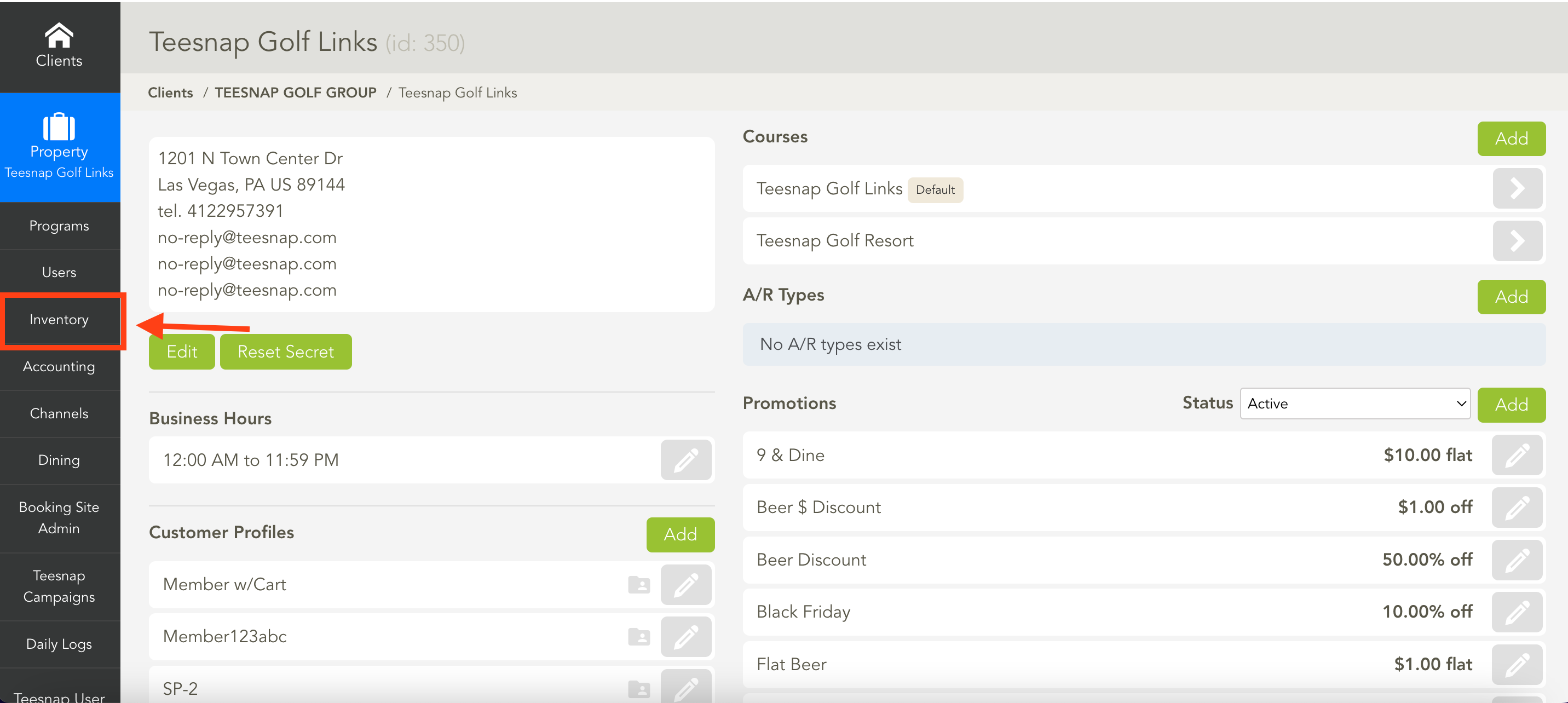Open Inventory in sidebar

(x=59, y=320)
